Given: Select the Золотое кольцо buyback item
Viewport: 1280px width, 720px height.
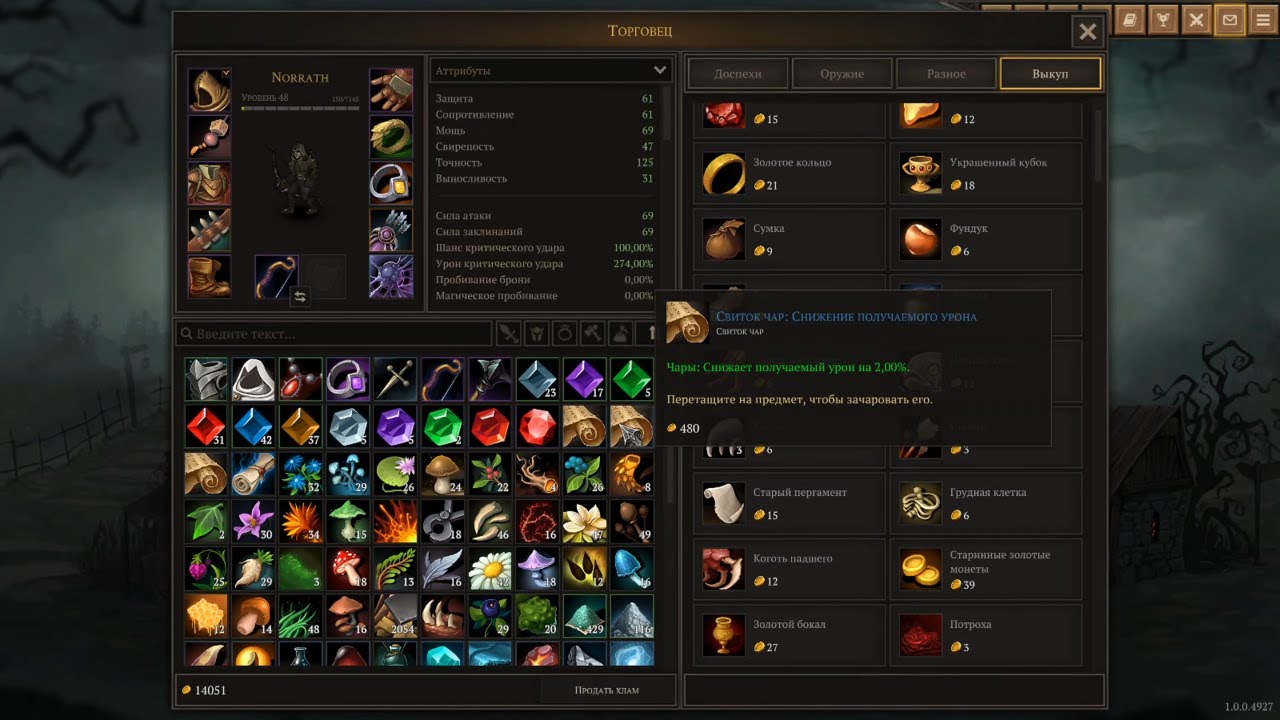Looking at the screenshot, I should [789, 172].
